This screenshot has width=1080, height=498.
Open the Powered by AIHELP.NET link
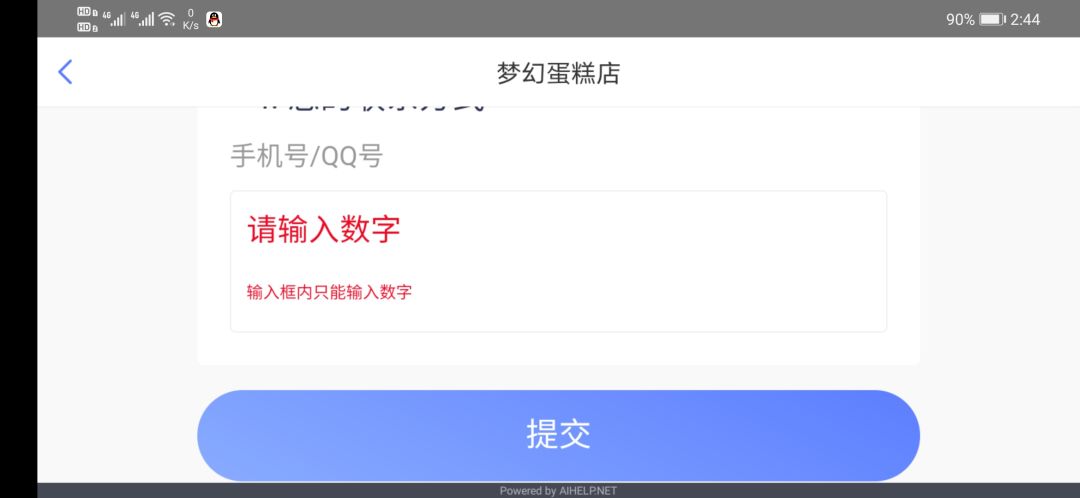(558, 491)
